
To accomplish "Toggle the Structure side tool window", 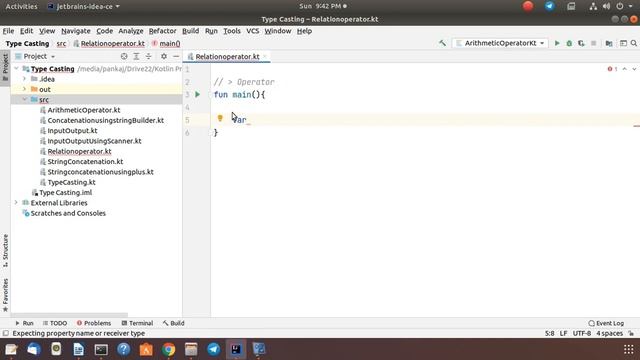I will point(5,251).
